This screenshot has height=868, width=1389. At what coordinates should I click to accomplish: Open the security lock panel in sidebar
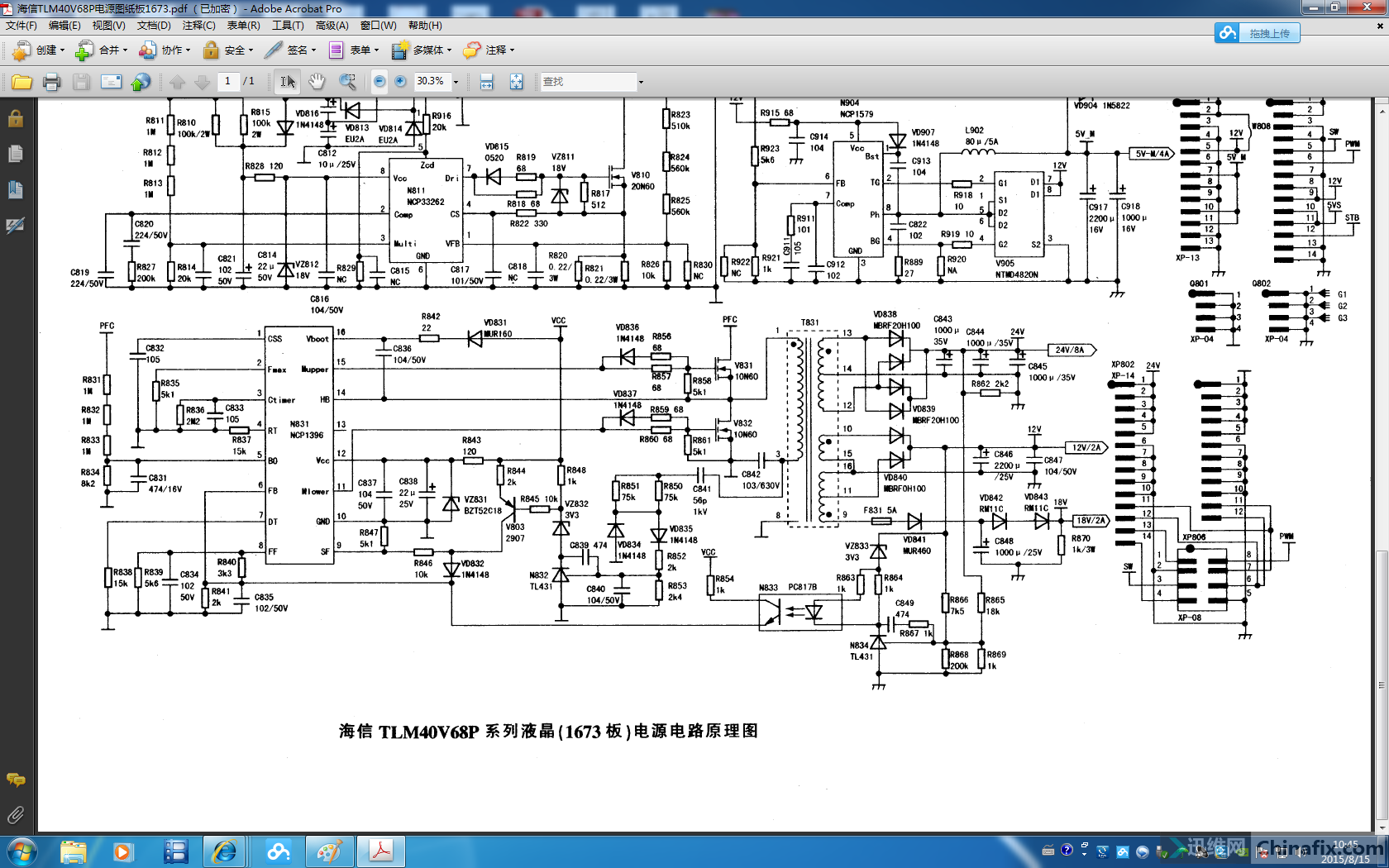pyautogui.click(x=15, y=119)
